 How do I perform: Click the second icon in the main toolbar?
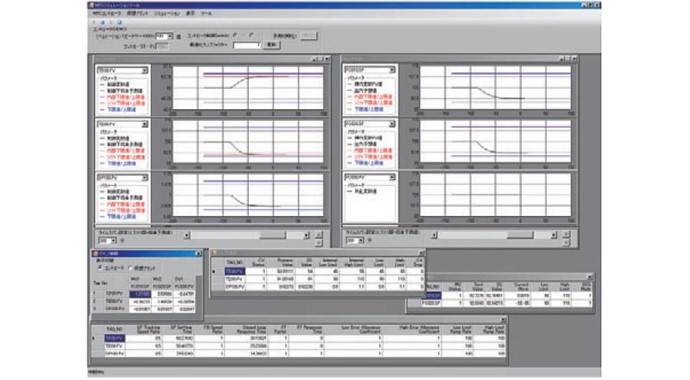[103, 22]
